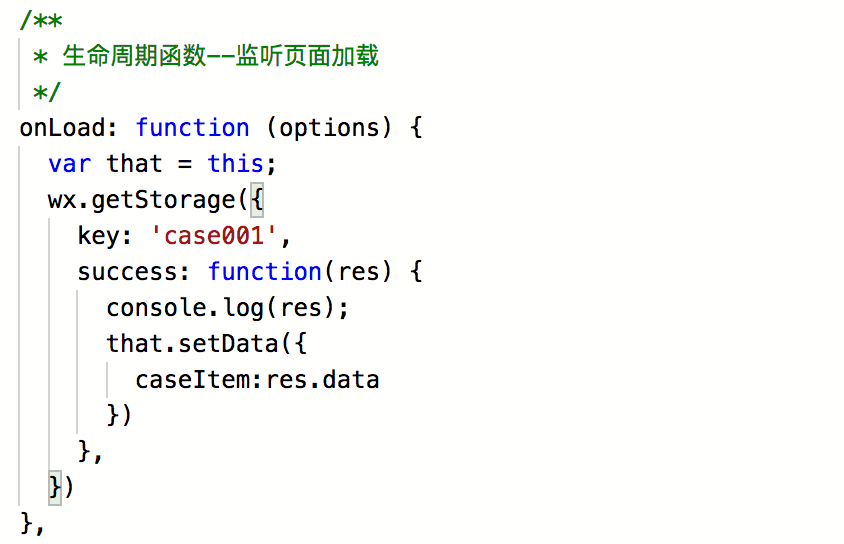Click the this keyword

235,164
